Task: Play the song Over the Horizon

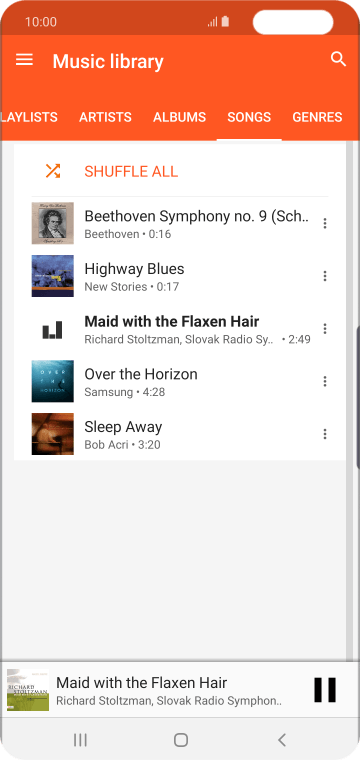Action: (x=179, y=381)
